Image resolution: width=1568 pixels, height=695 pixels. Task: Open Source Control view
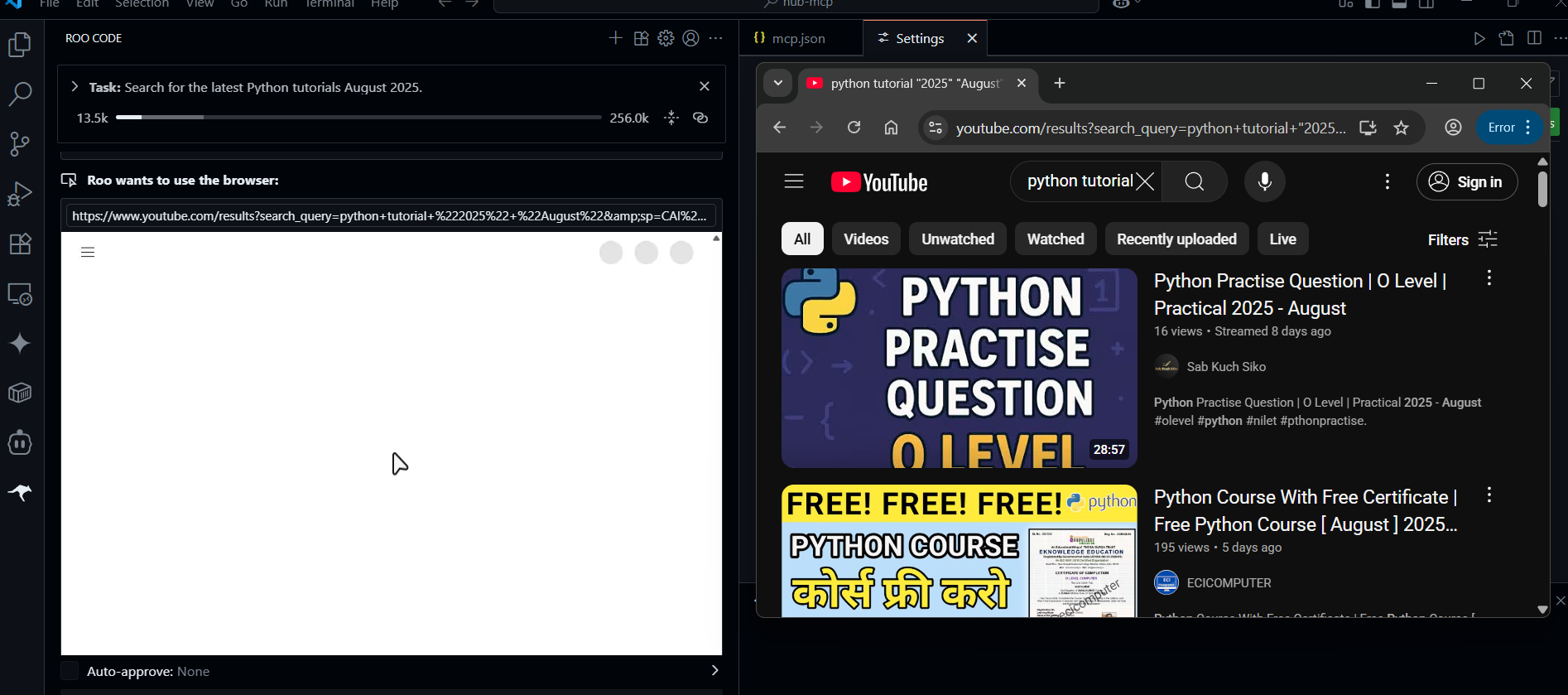(x=20, y=144)
